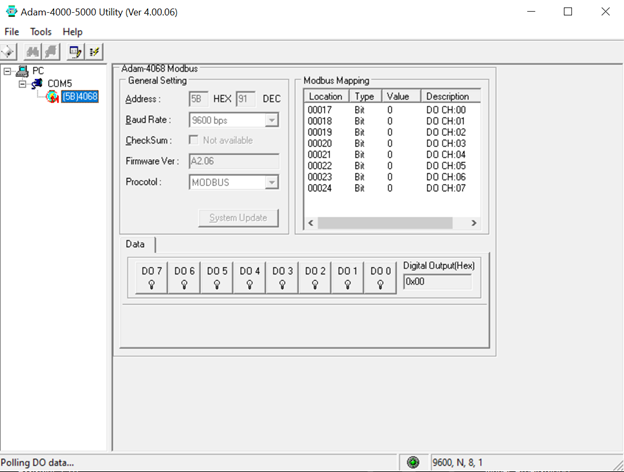Toggle the DO 6 output bulb

184,277
